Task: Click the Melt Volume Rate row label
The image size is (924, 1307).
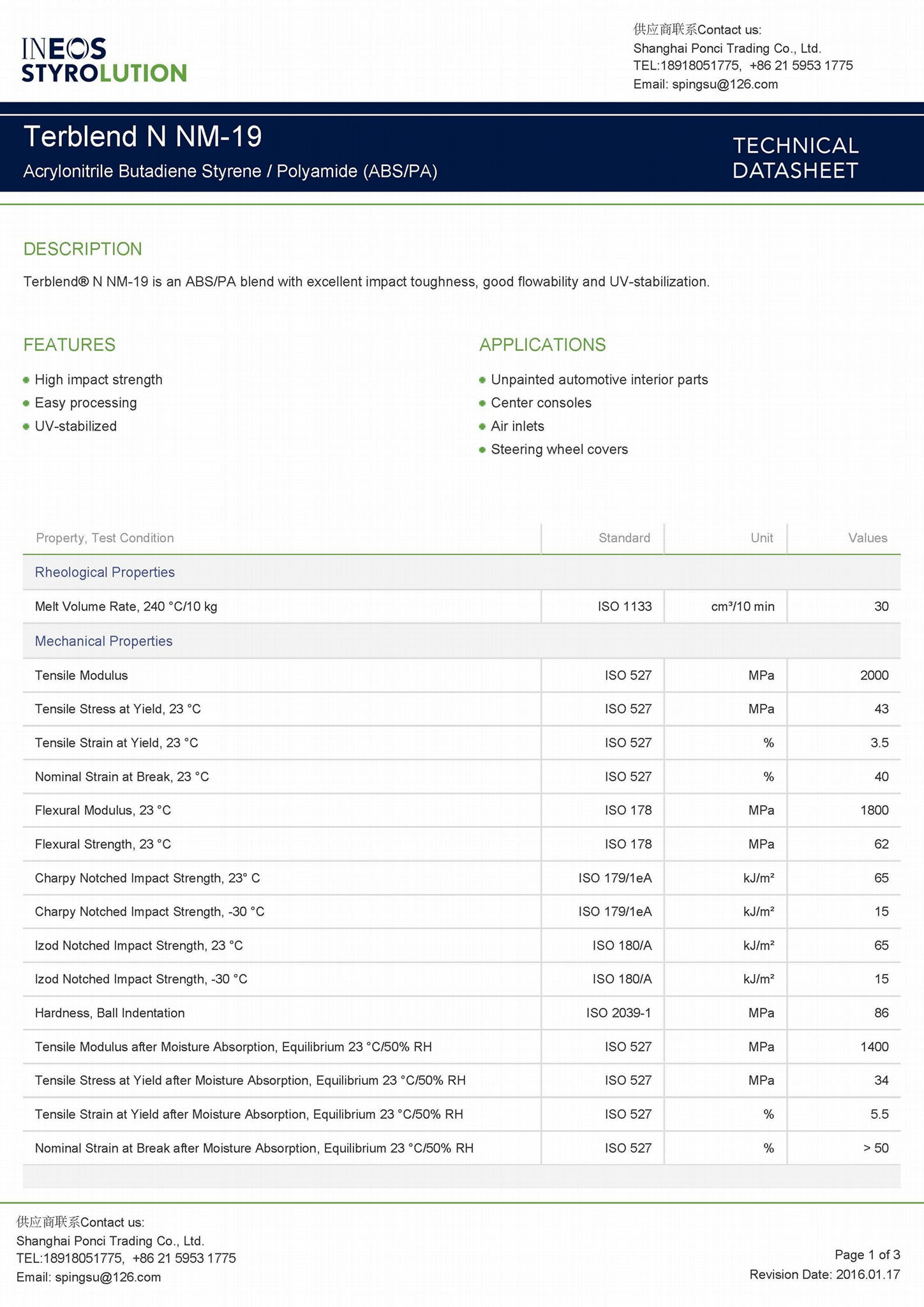Action: coord(126,607)
